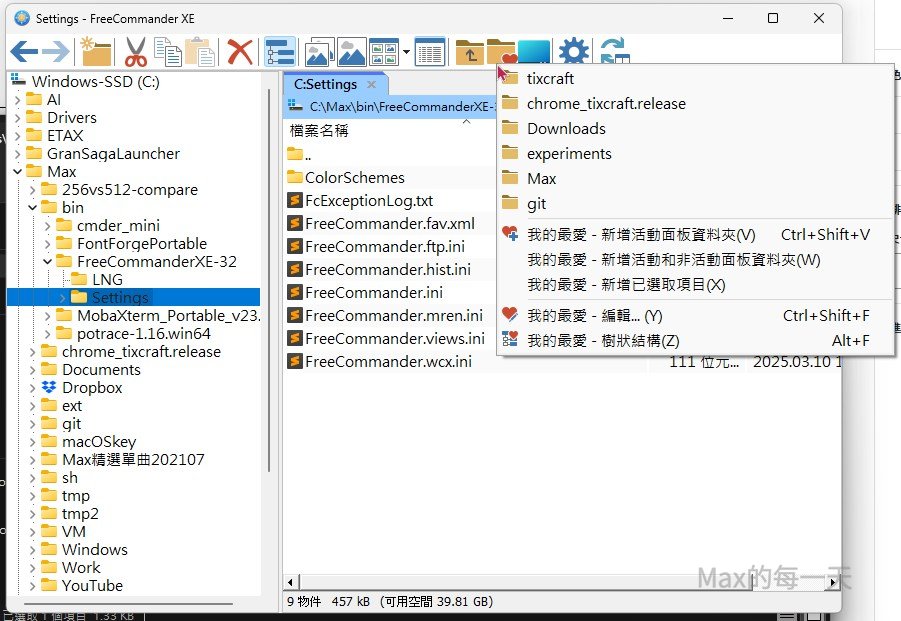Go forward with the right arrow toolbar icon
Viewport: 901px width, 621px height.
pyautogui.click(x=56, y=52)
